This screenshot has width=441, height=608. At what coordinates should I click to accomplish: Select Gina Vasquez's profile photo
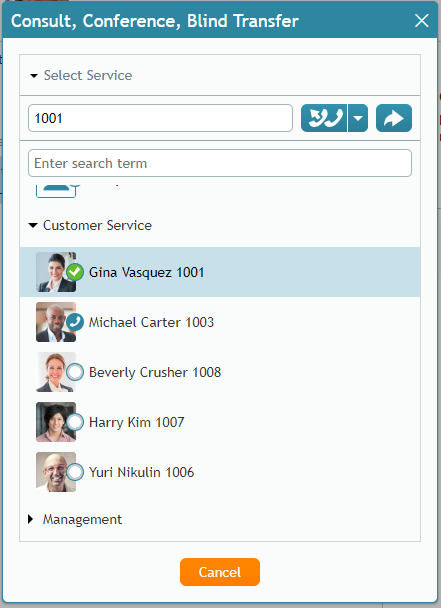(x=56, y=272)
